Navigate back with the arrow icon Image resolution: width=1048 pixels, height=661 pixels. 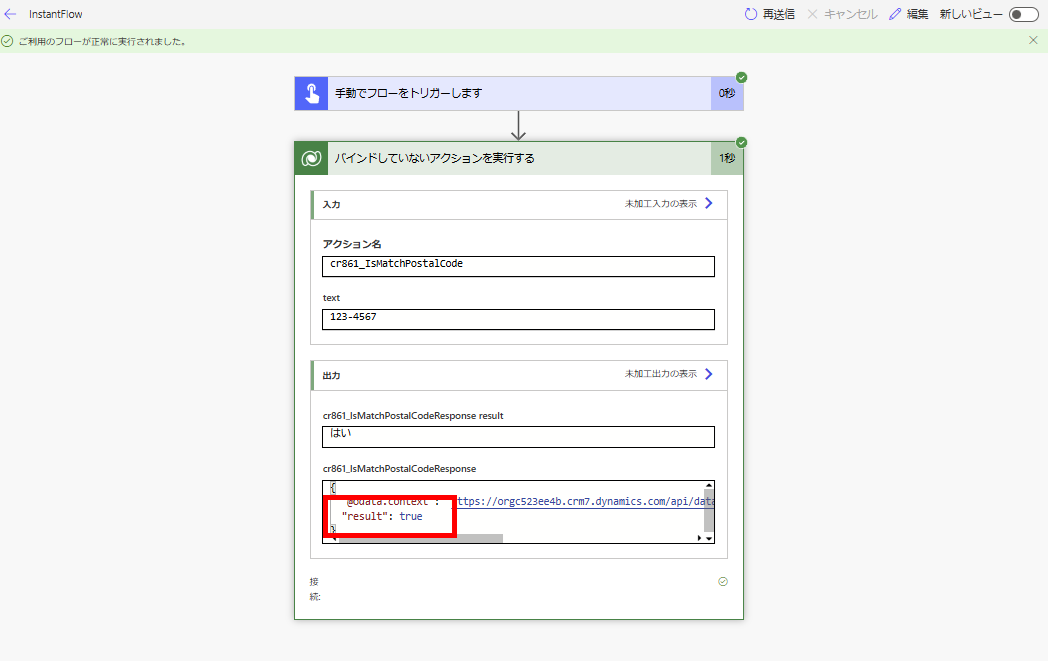click(11, 14)
